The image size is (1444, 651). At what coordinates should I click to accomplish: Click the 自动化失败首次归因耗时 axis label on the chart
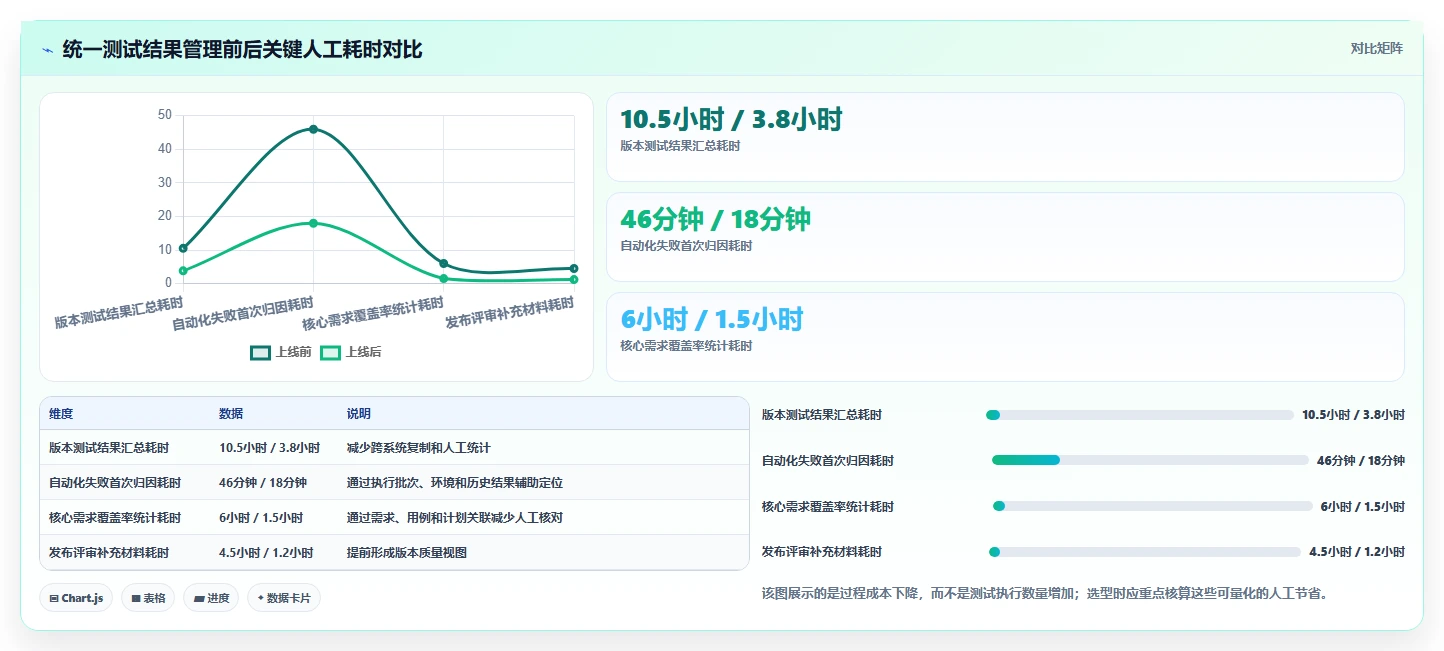(243, 314)
